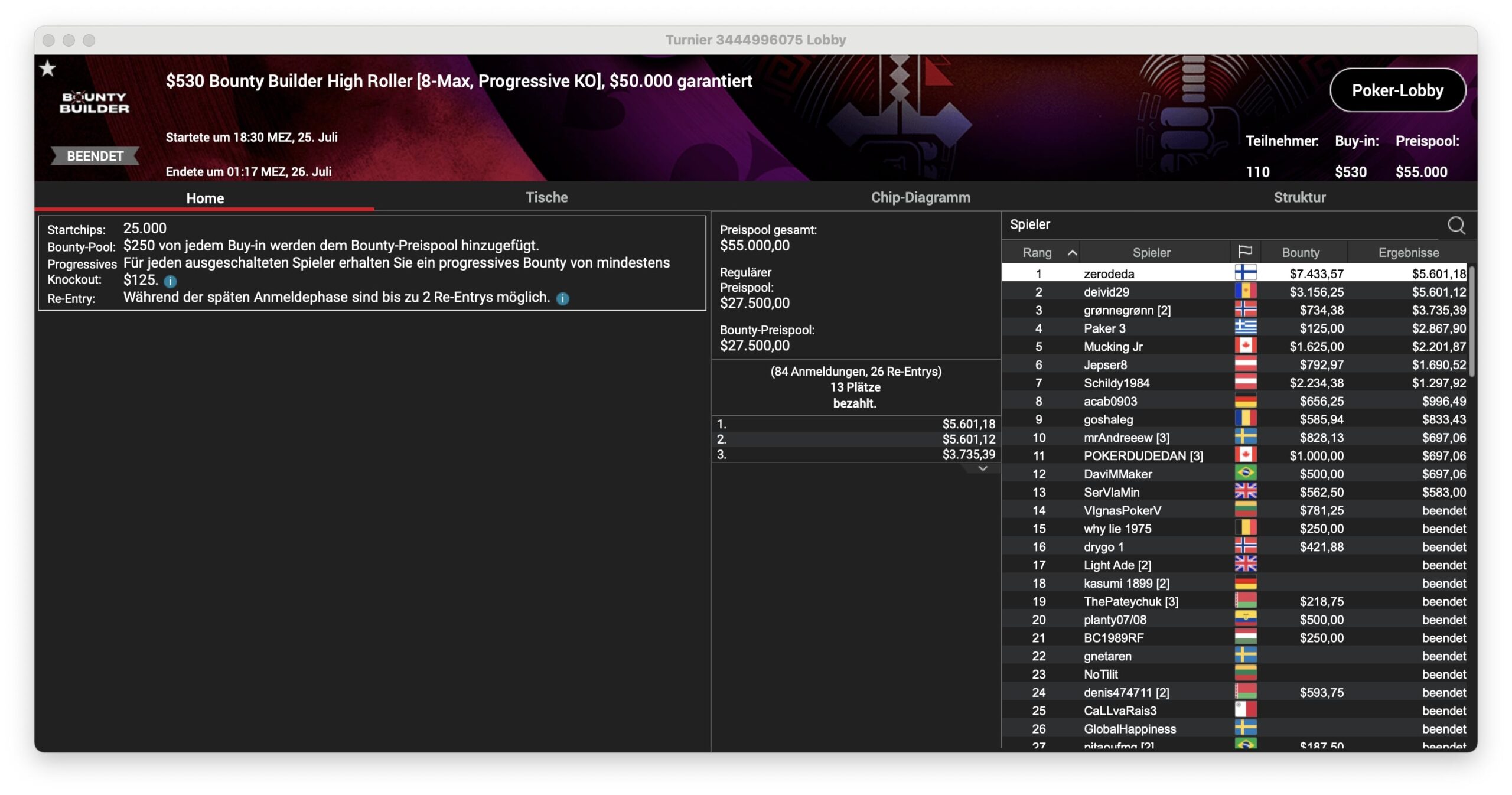Click the player search magnifier icon
Viewport: 1512px width, 795px height.
coord(1456,225)
